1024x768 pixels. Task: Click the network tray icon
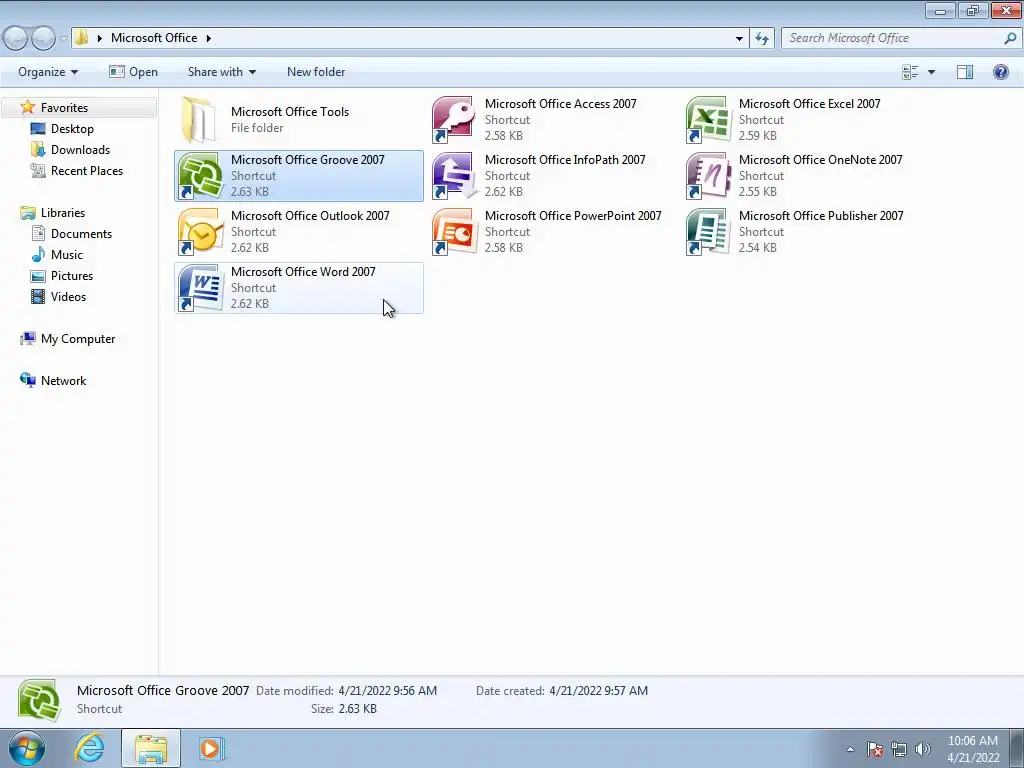coord(899,749)
